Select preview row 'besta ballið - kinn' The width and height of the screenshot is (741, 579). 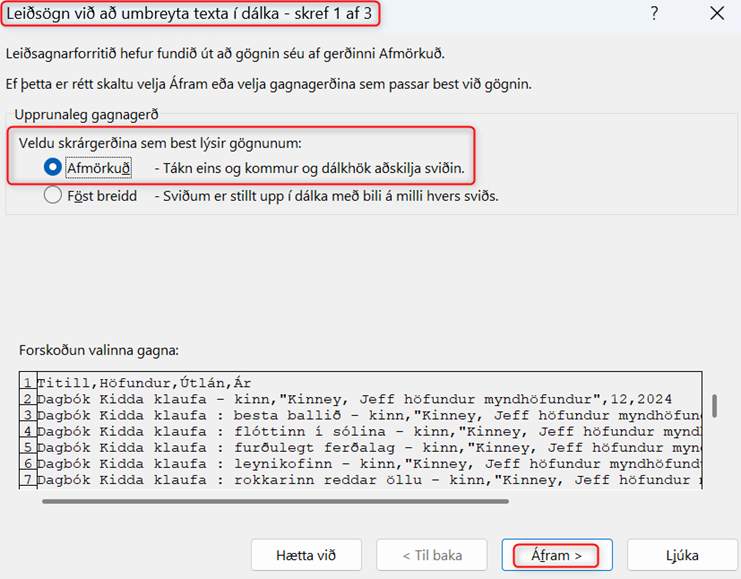coord(361,415)
